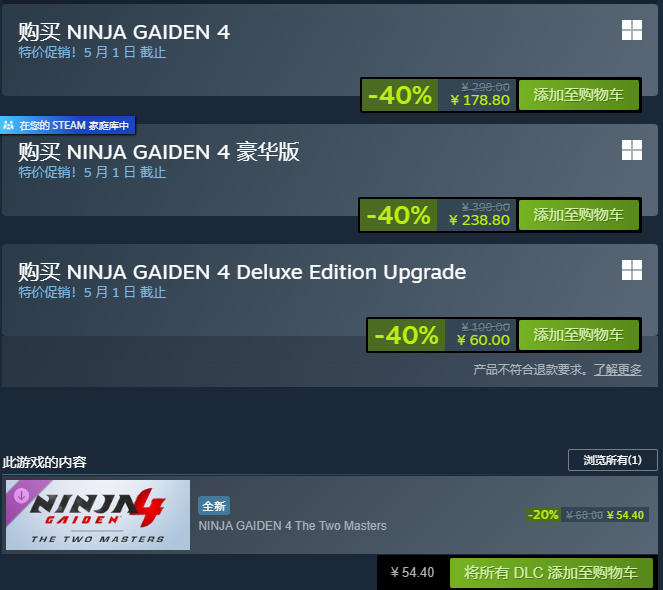The height and width of the screenshot is (590, 663).
Task: Add Deluxe Edition Upgrade to cart
Action: coord(578,335)
